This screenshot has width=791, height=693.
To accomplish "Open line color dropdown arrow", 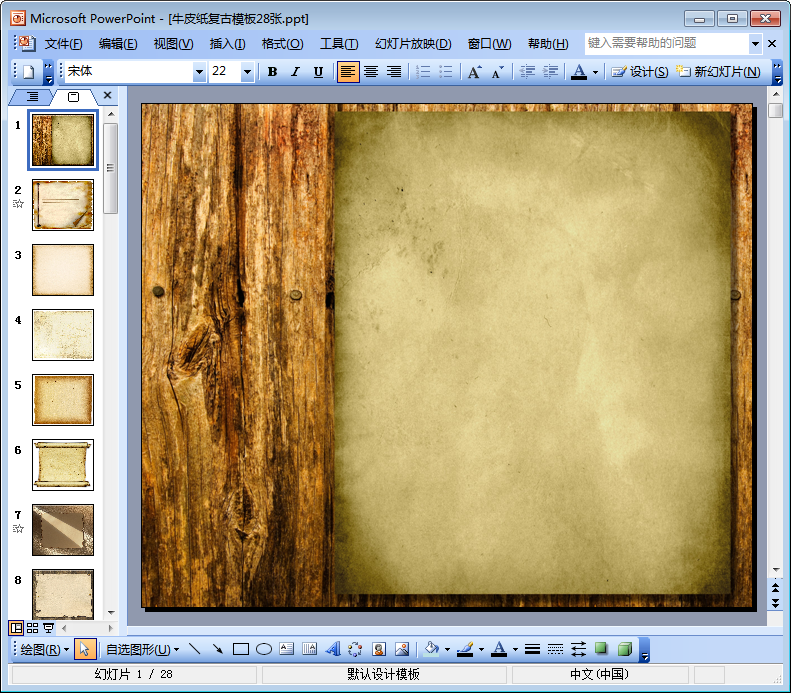I will coord(481,650).
